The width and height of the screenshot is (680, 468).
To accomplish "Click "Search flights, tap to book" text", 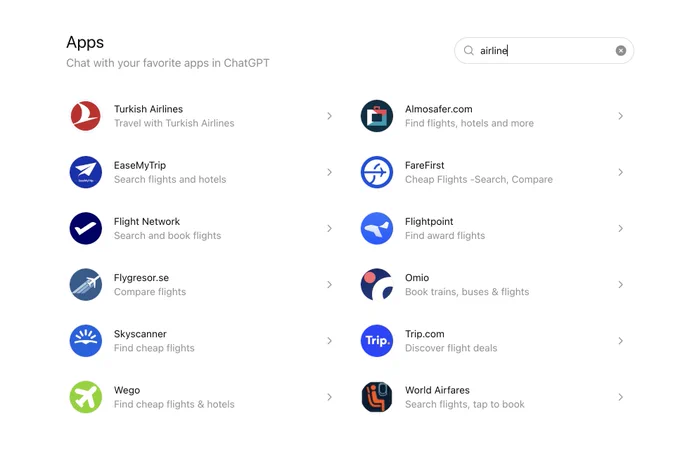I will coord(464,404).
